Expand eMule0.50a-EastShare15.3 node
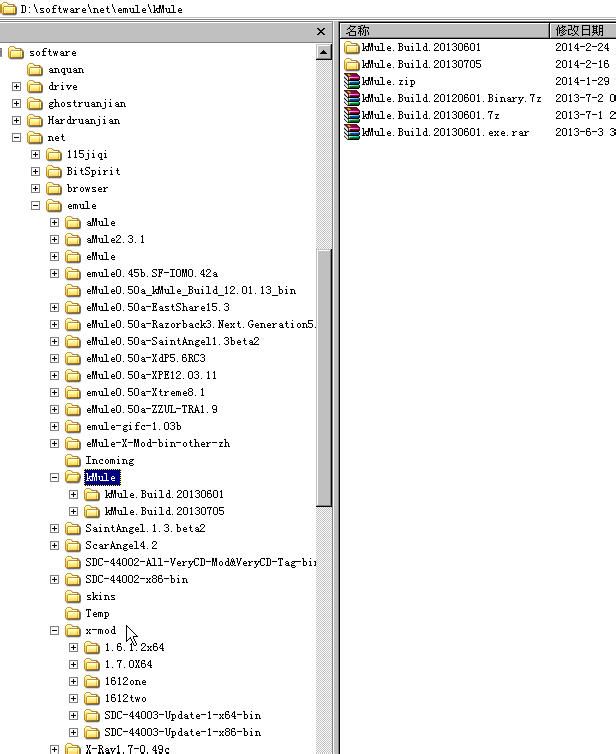This screenshot has height=754, width=616. click(54, 307)
